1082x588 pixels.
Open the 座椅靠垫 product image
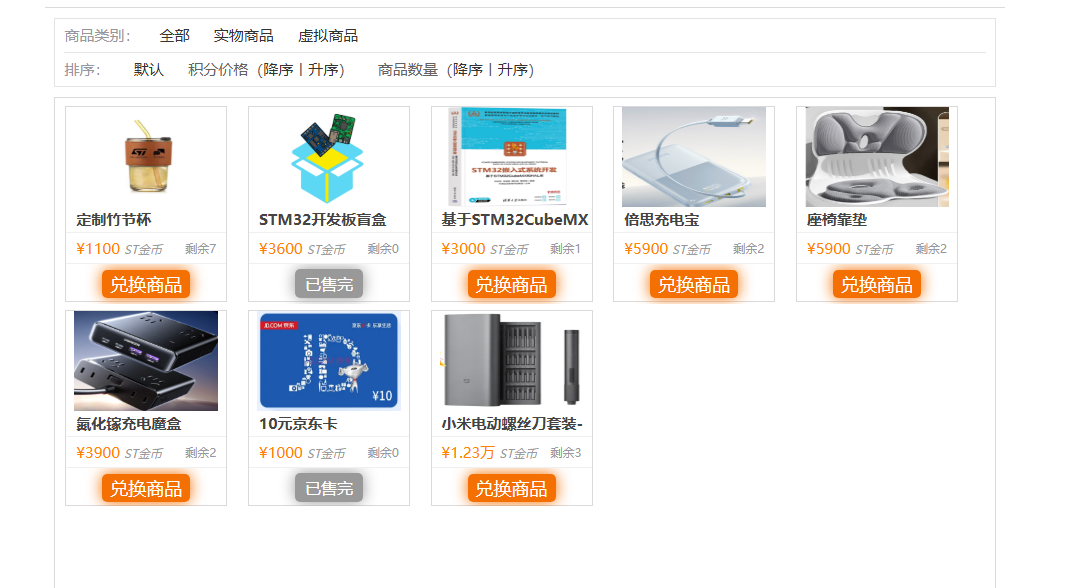(x=877, y=157)
